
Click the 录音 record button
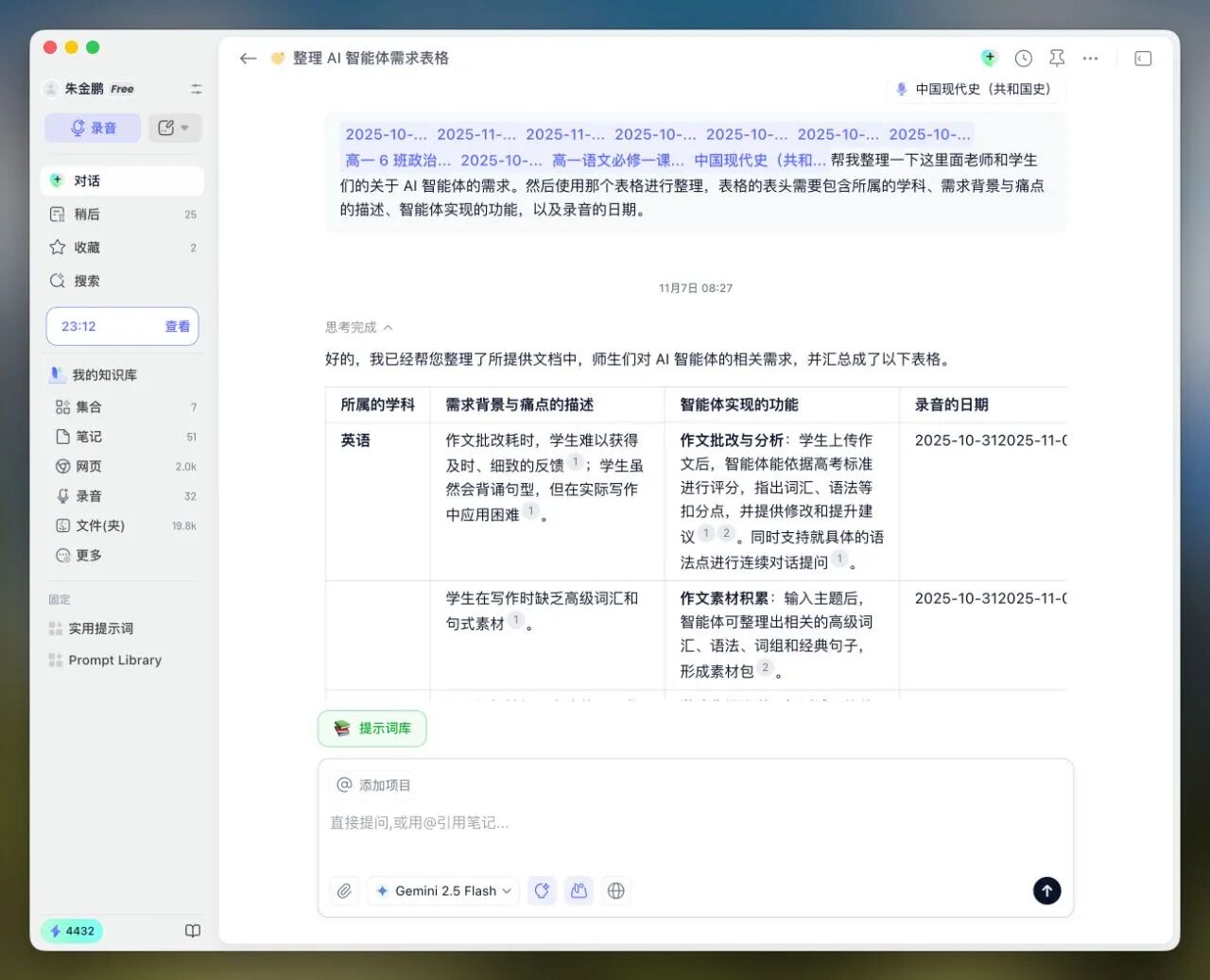pyautogui.click(x=93, y=128)
